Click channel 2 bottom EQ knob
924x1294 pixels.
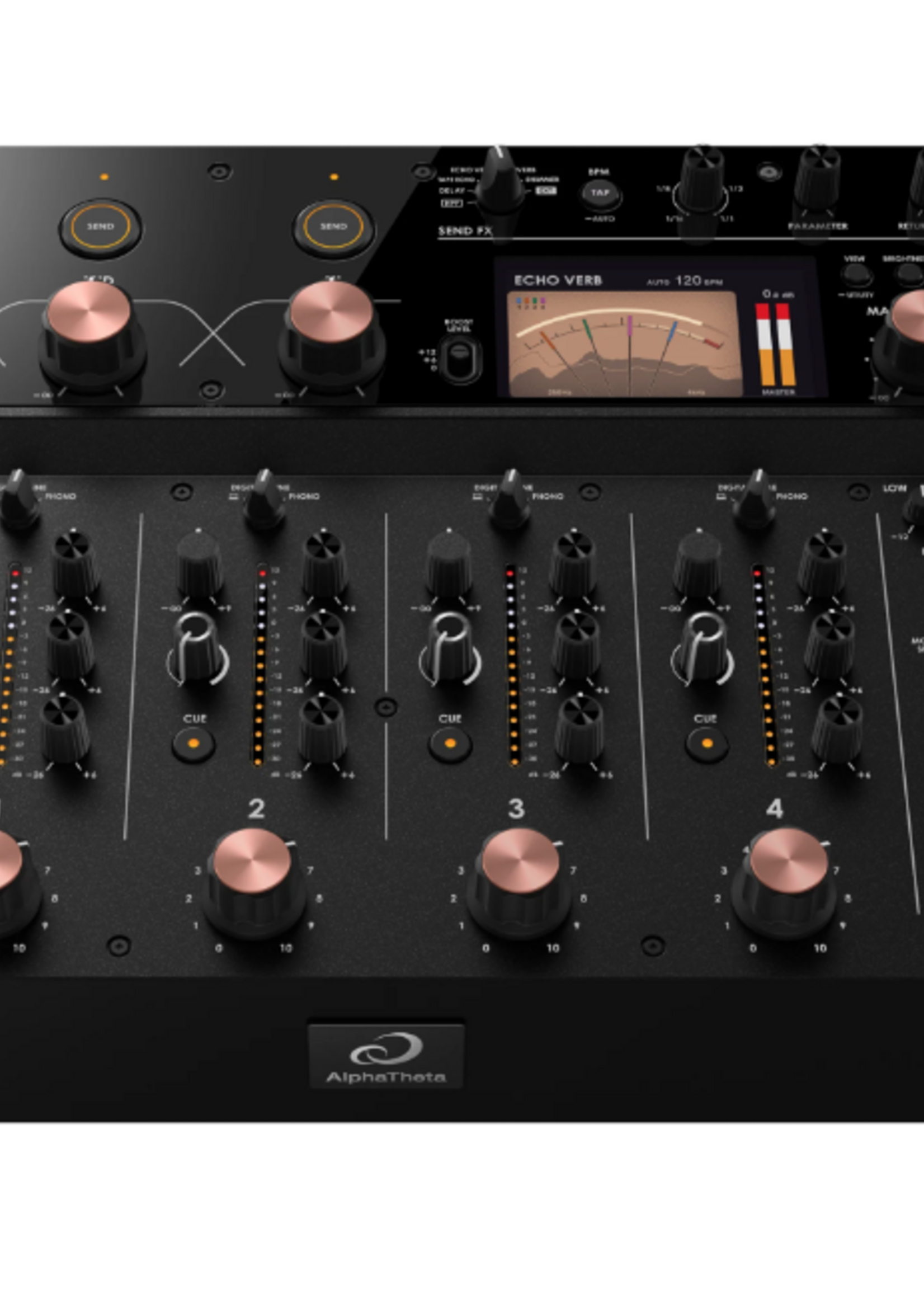[322, 728]
